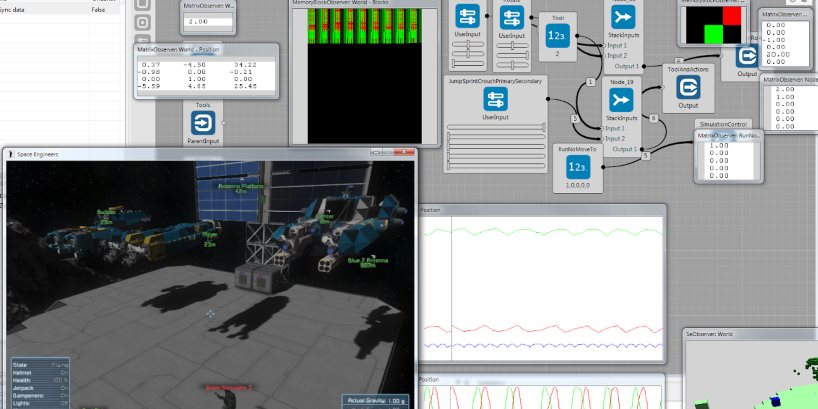Viewport: 818px width, 409px height.
Task: Click the Antenna Platform 42m marker
Action: point(240,188)
